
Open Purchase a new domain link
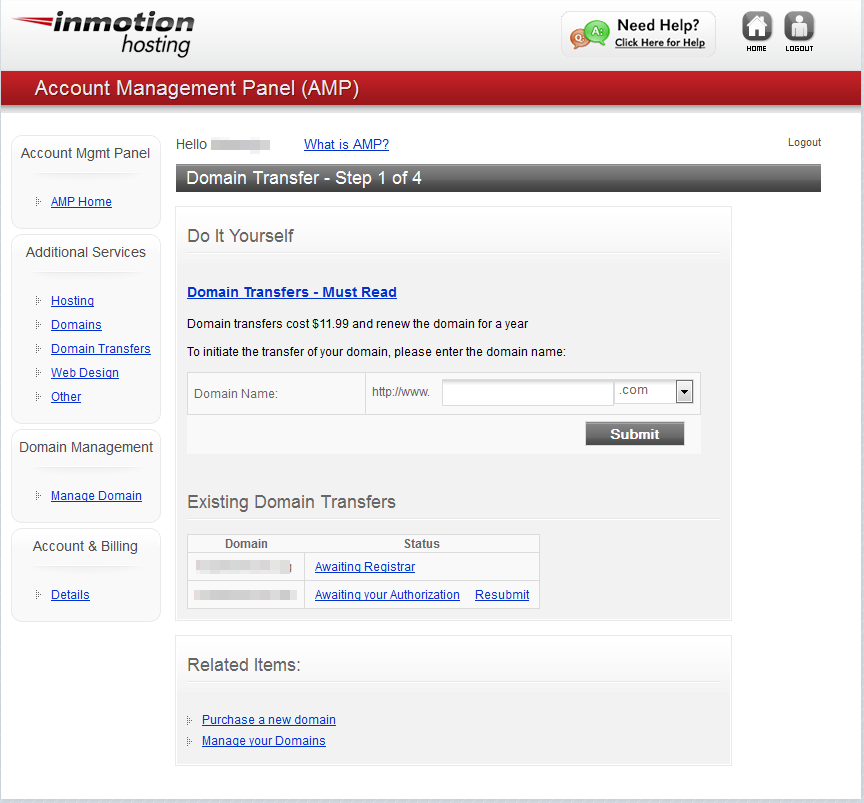point(268,720)
